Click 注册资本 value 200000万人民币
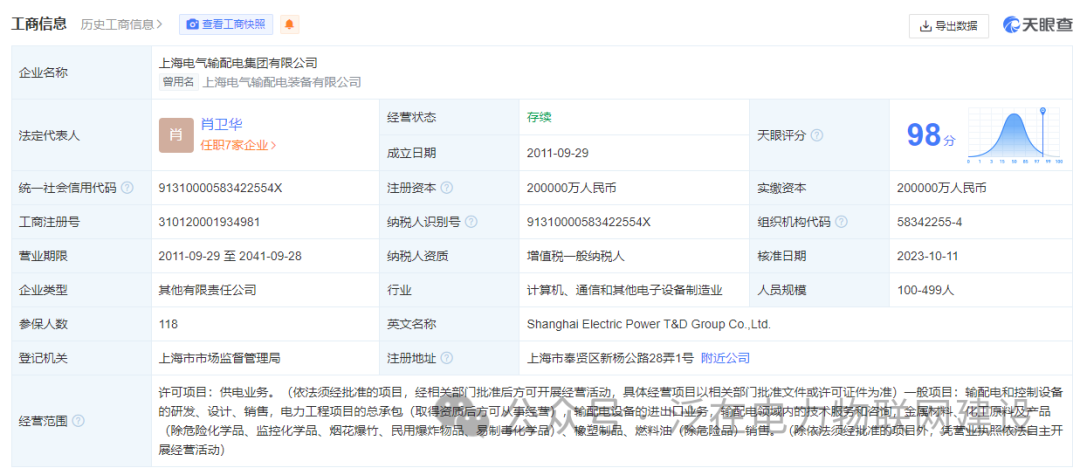Viewport: 1080px width, 475px height. point(570,187)
